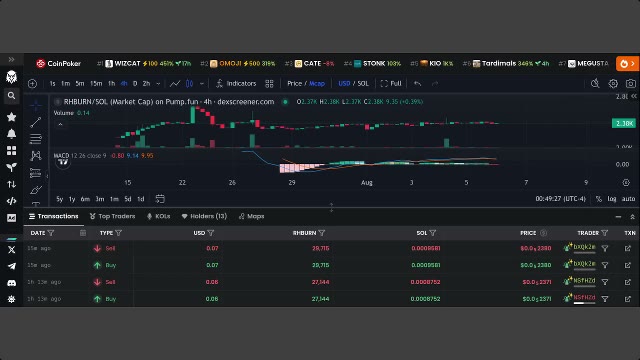The height and width of the screenshot is (360, 640).
Task: Open the interval dropdown arrow after 2h
Action: coord(158,84)
